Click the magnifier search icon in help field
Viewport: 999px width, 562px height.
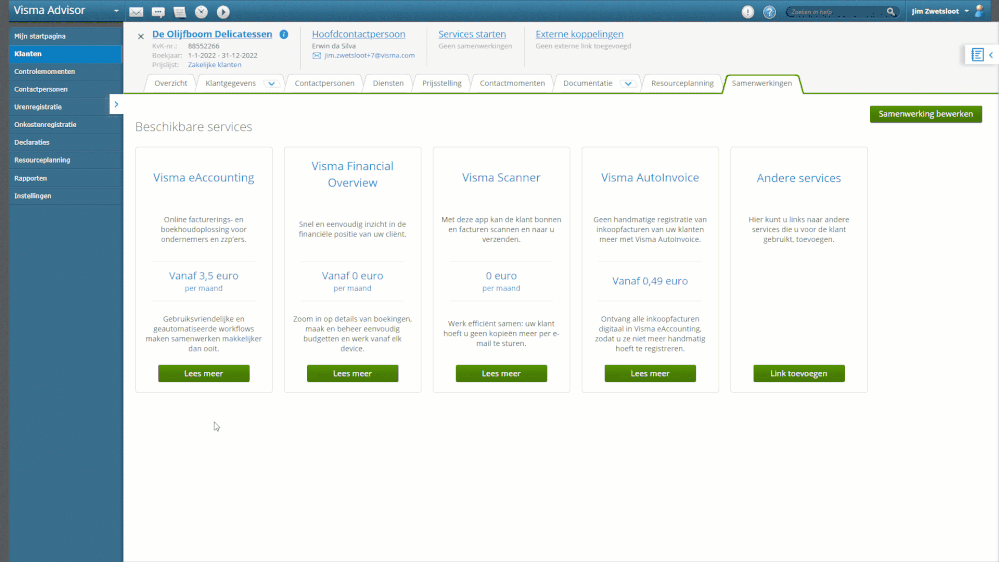891,11
